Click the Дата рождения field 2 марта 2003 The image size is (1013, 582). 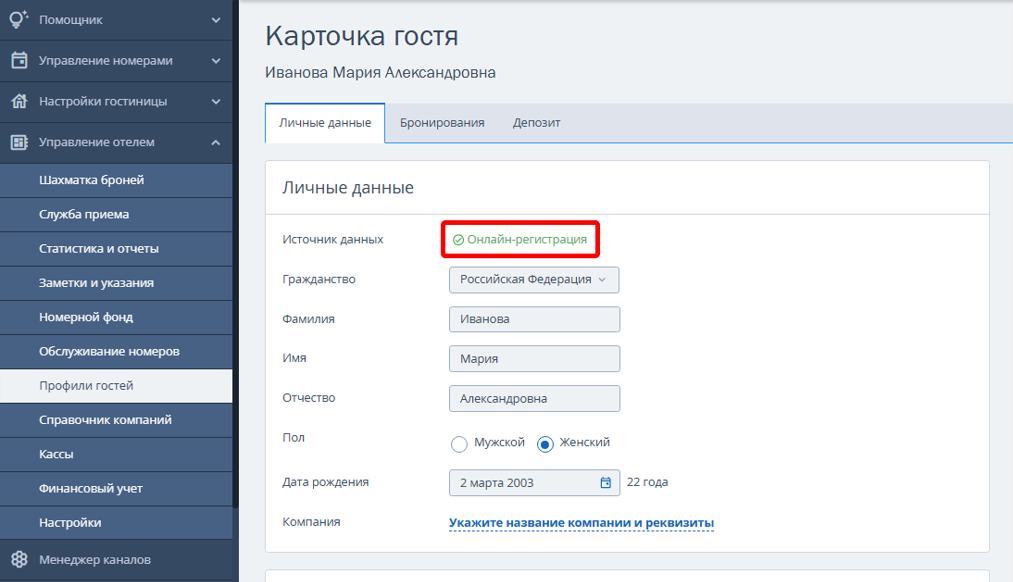(534, 483)
